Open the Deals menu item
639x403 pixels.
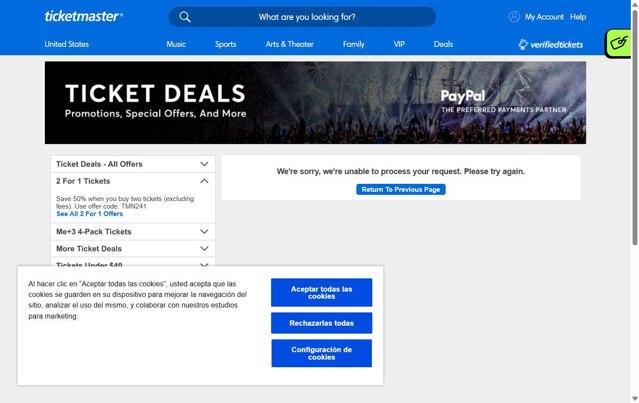click(x=443, y=44)
